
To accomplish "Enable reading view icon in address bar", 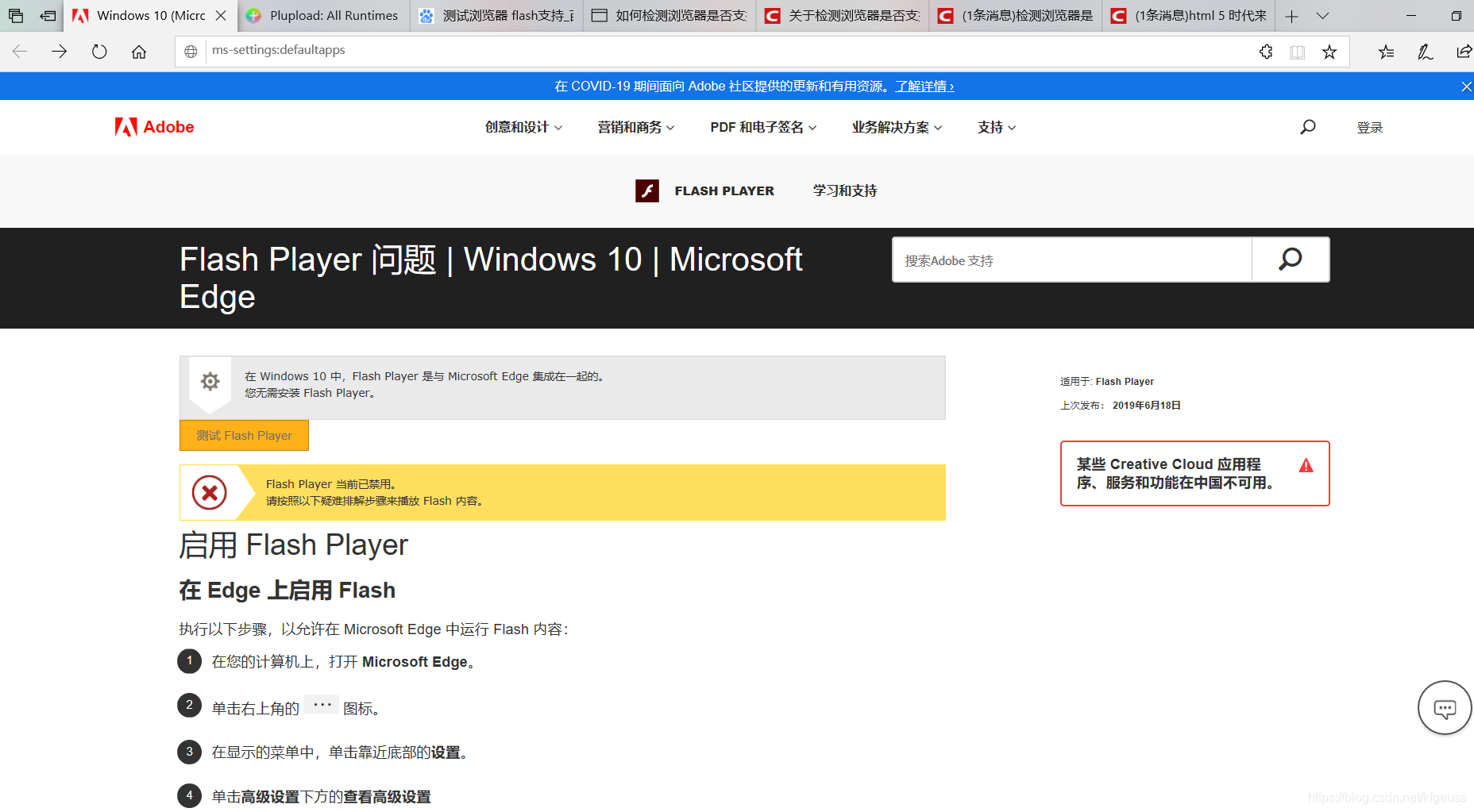I will pos(1298,51).
